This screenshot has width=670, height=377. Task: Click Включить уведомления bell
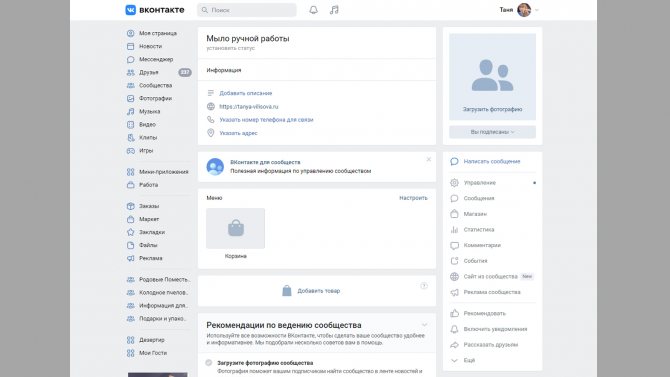454,329
